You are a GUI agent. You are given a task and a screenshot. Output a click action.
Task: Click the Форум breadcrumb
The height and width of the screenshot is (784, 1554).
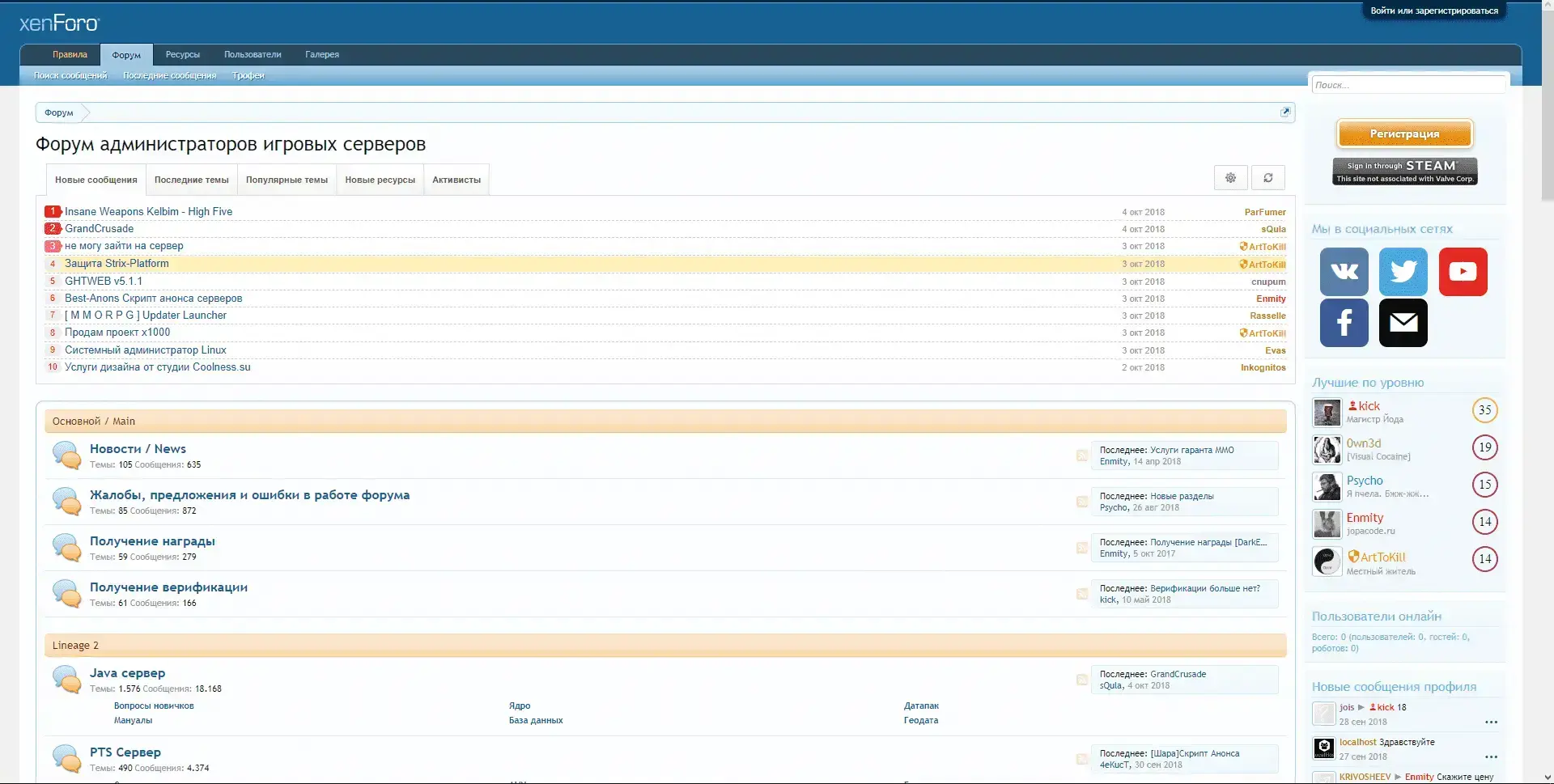(59, 112)
